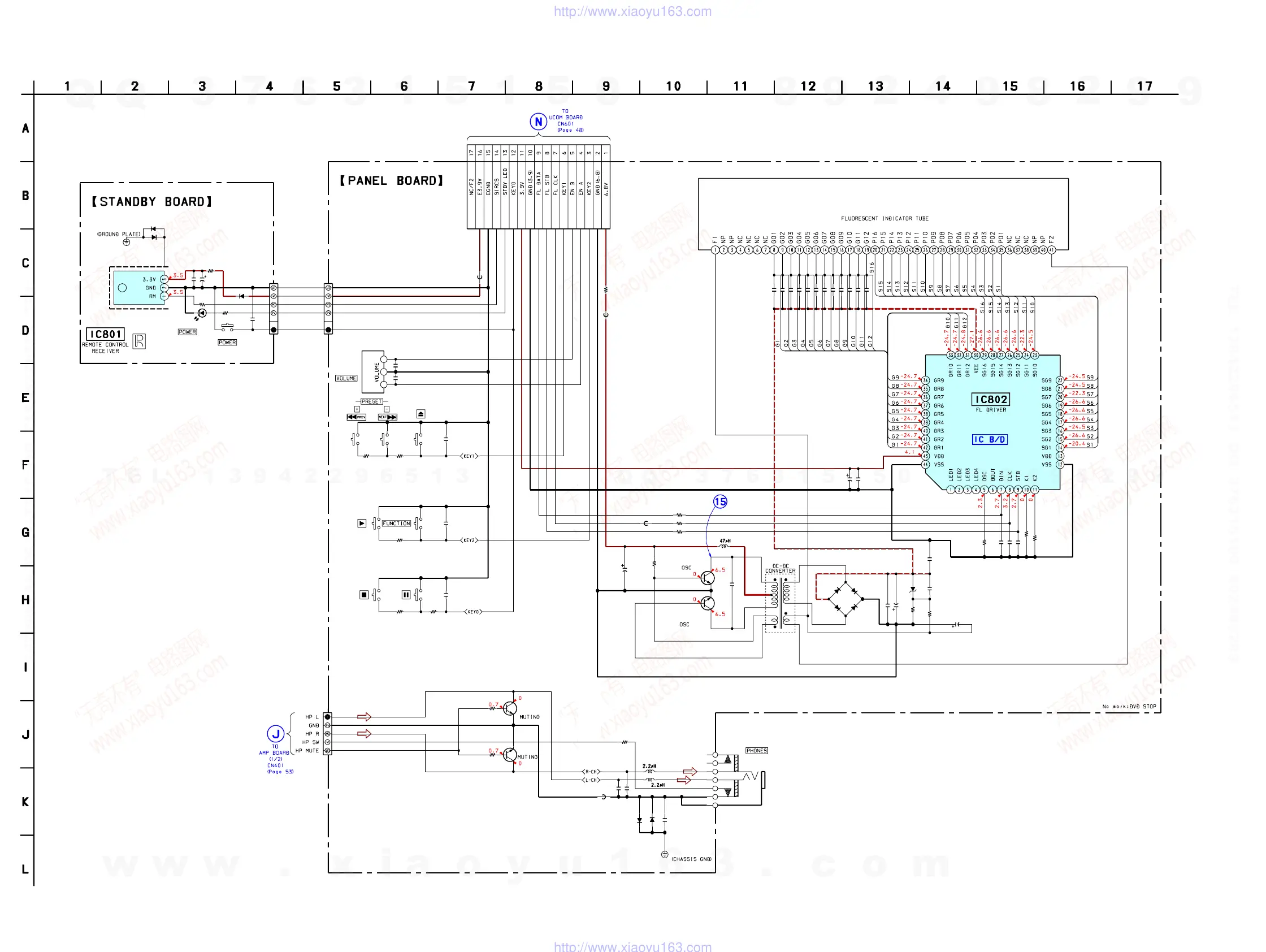Click the boxed VOLUME label
Image resolution: width=1266 pixels, height=952 pixels.
click(346, 378)
